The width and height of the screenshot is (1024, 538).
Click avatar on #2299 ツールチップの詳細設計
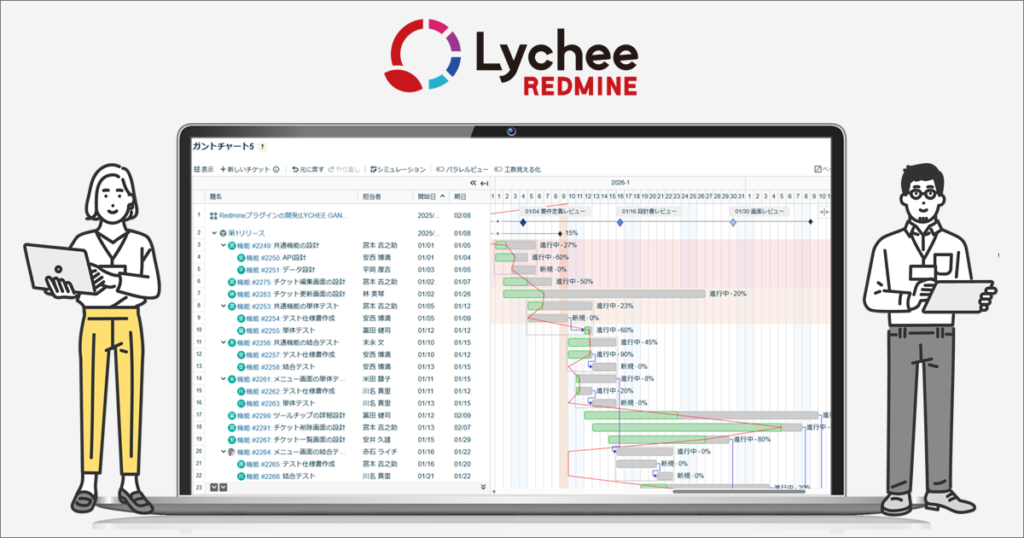[x=231, y=415]
